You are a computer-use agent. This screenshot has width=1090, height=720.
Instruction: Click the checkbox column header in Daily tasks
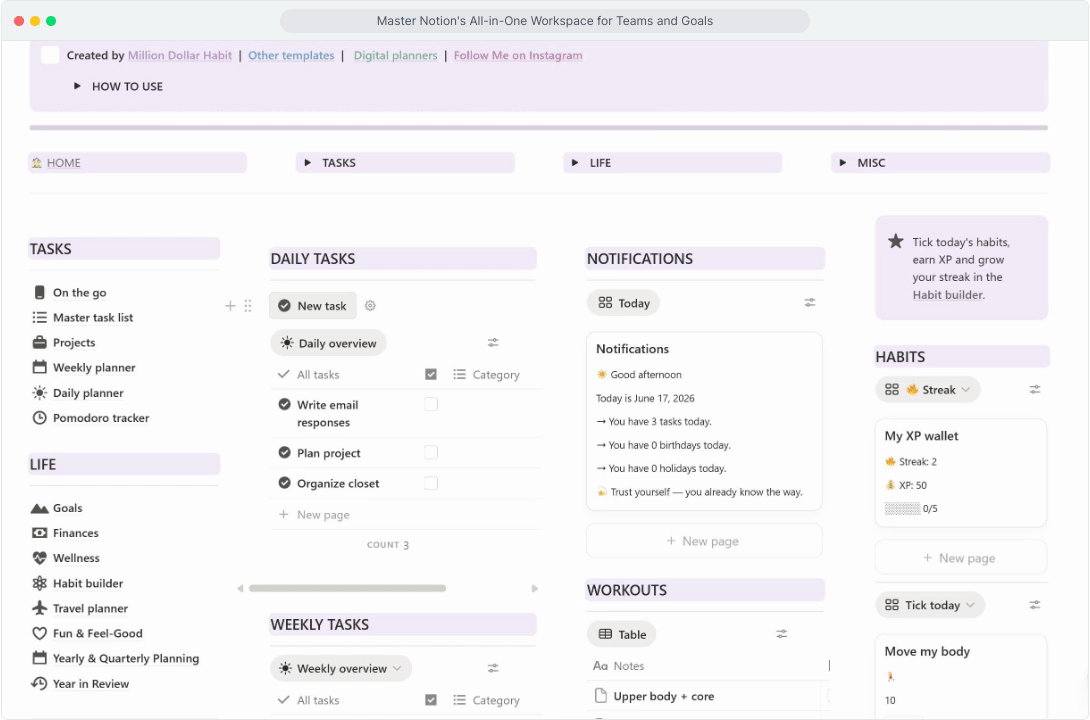coord(431,375)
